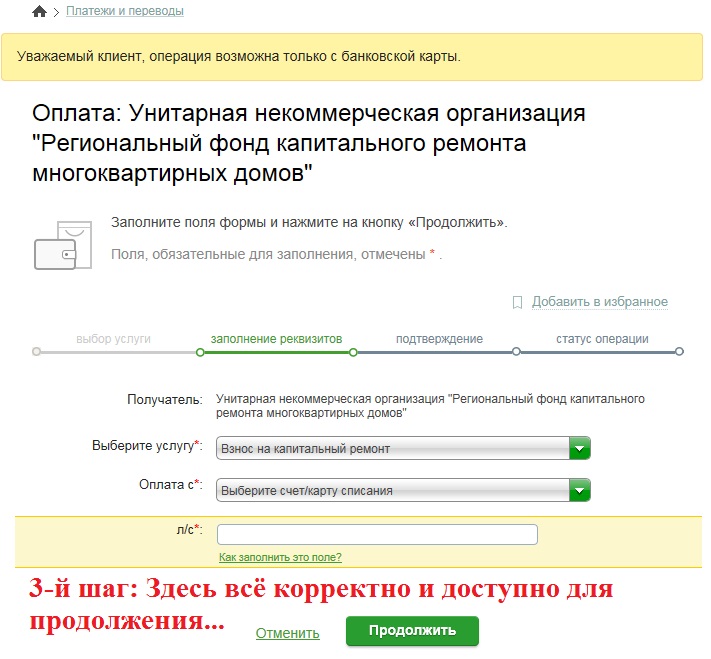711x659 pixels.
Task: Select the статус операции step label
Action: (602, 339)
